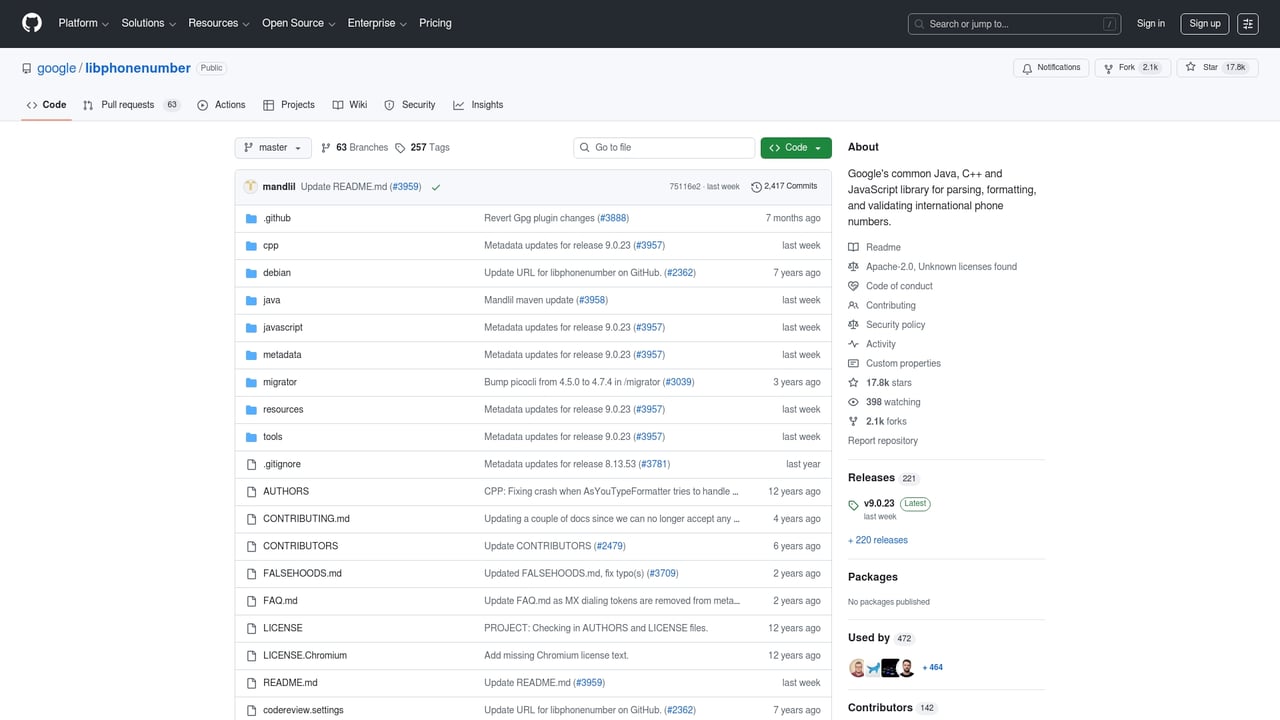Expand the Platform menu in header
1280x720 pixels.
tap(84, 23)
